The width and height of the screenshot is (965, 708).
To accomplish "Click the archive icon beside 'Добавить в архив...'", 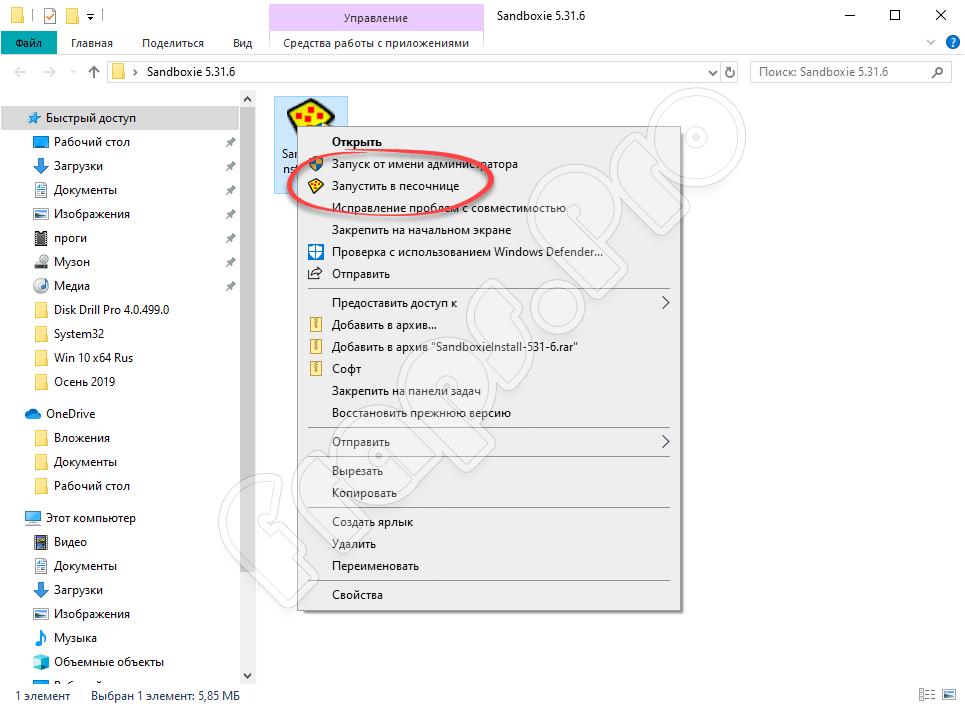I will 315,325.
